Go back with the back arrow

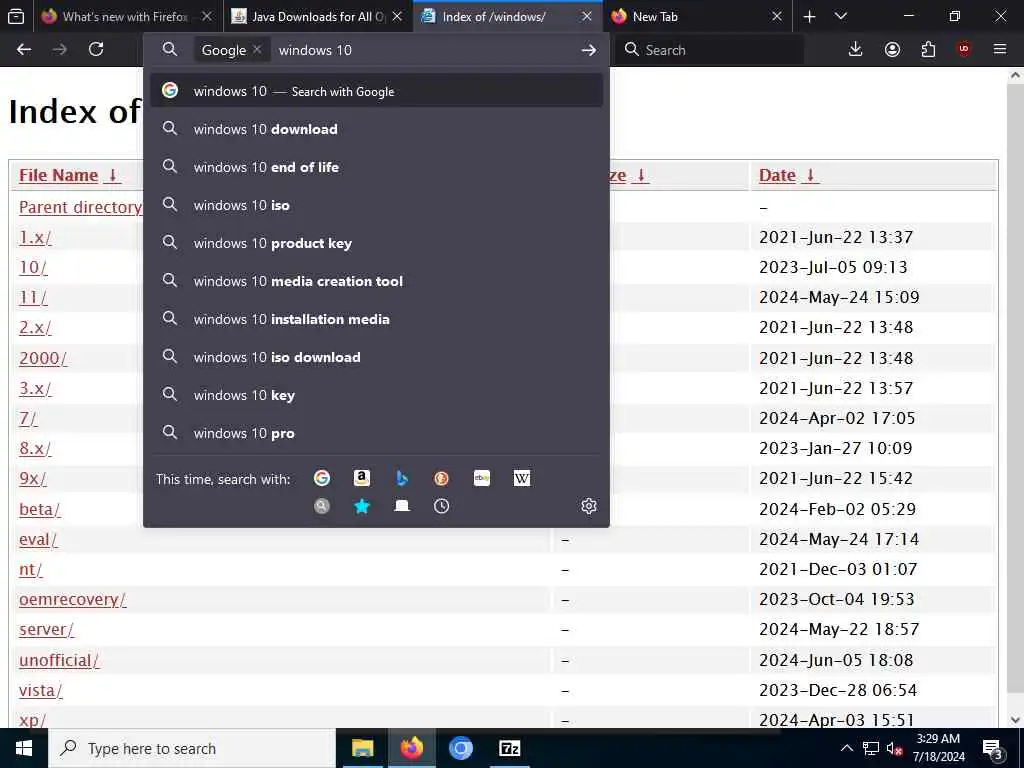(x=24, y=50)
